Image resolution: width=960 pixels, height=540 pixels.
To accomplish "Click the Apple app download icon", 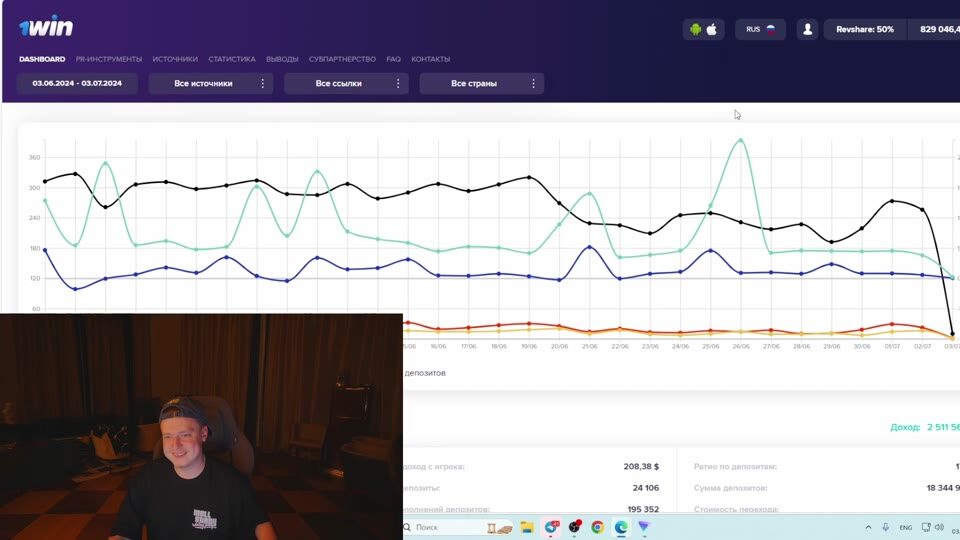I will tap(712, 30).
